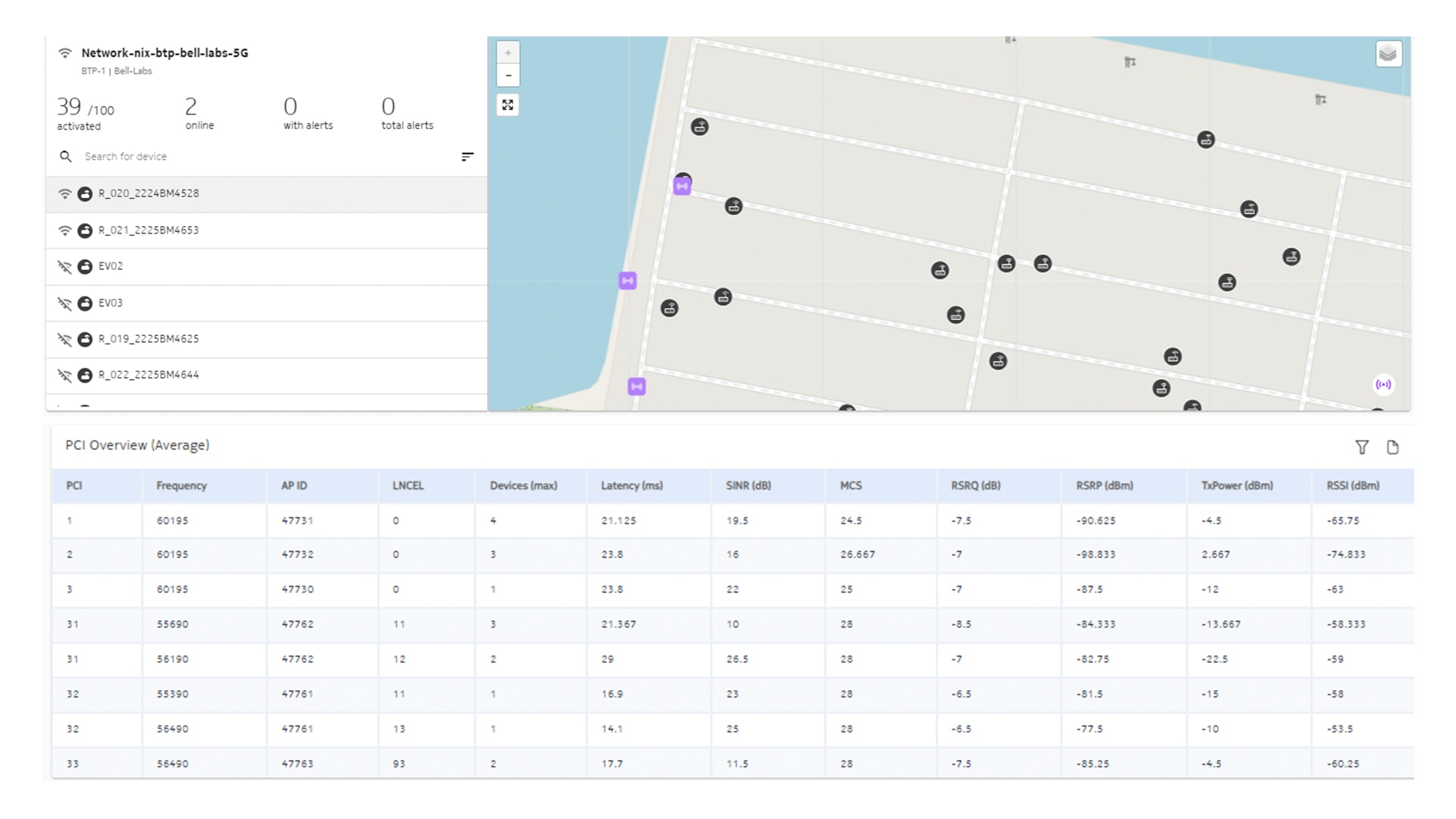Click the purple radio signal button on map

(x=1383, y=384)
